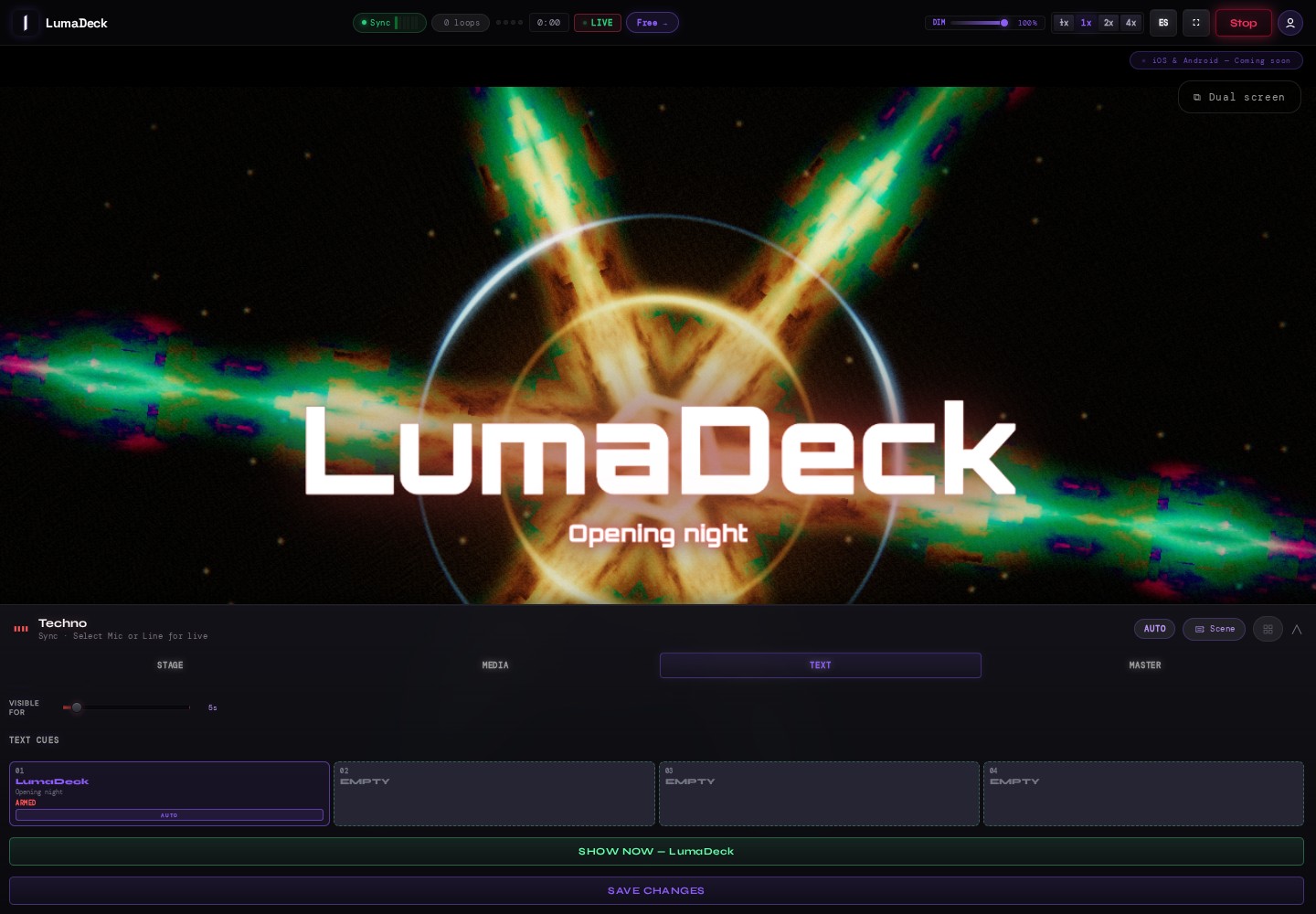The height and width of the screenshot is (914, 1316).
Task: Click the 0:00 timer display
Action: 548,23
